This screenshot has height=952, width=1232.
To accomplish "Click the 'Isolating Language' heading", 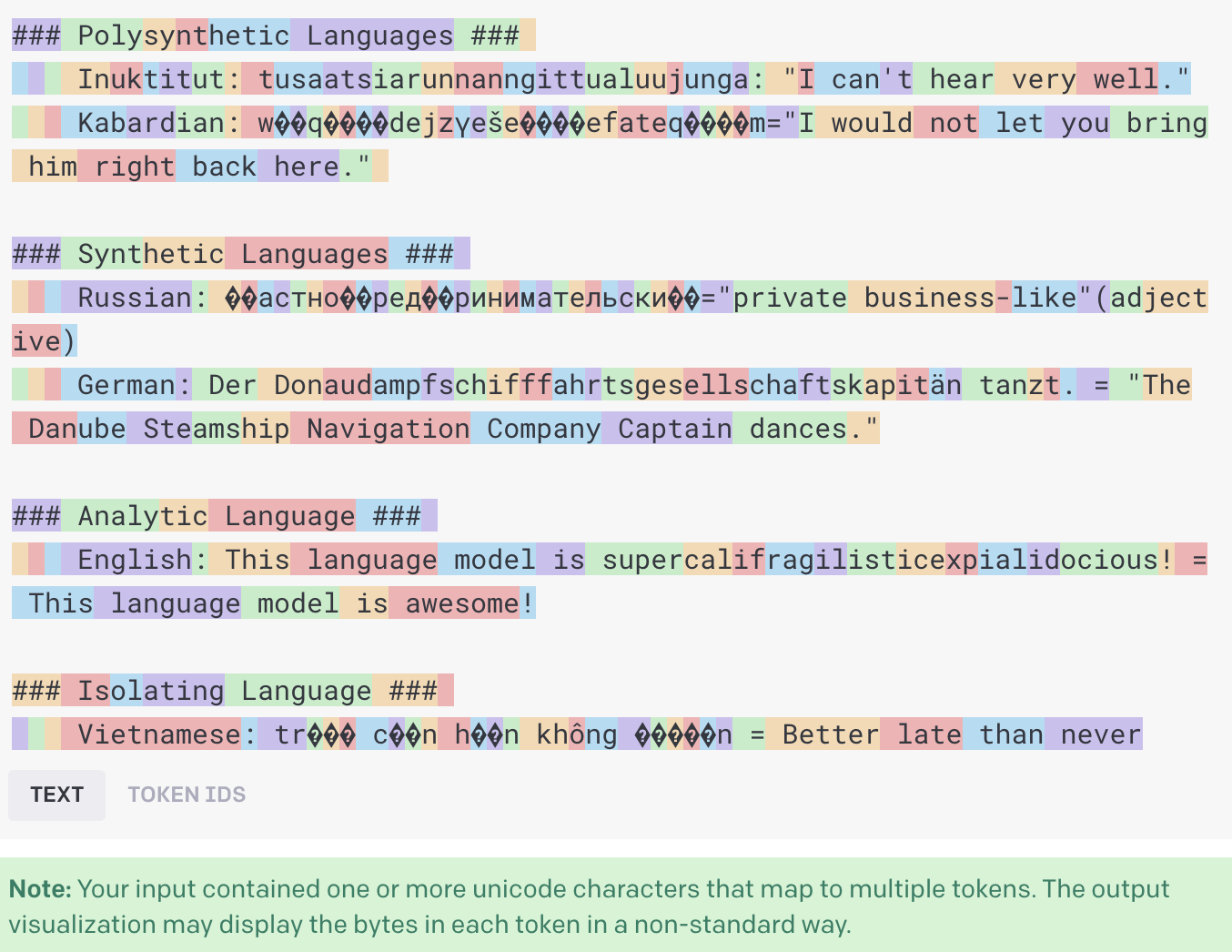I will click(x=224, y=691).
